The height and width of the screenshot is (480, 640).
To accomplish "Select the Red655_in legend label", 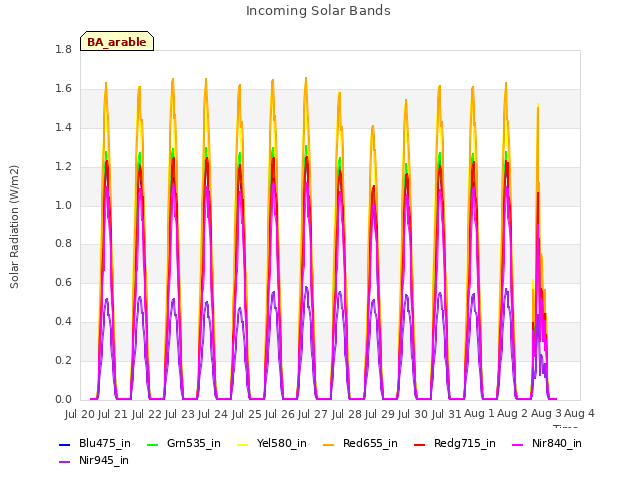I will [370, 443].
